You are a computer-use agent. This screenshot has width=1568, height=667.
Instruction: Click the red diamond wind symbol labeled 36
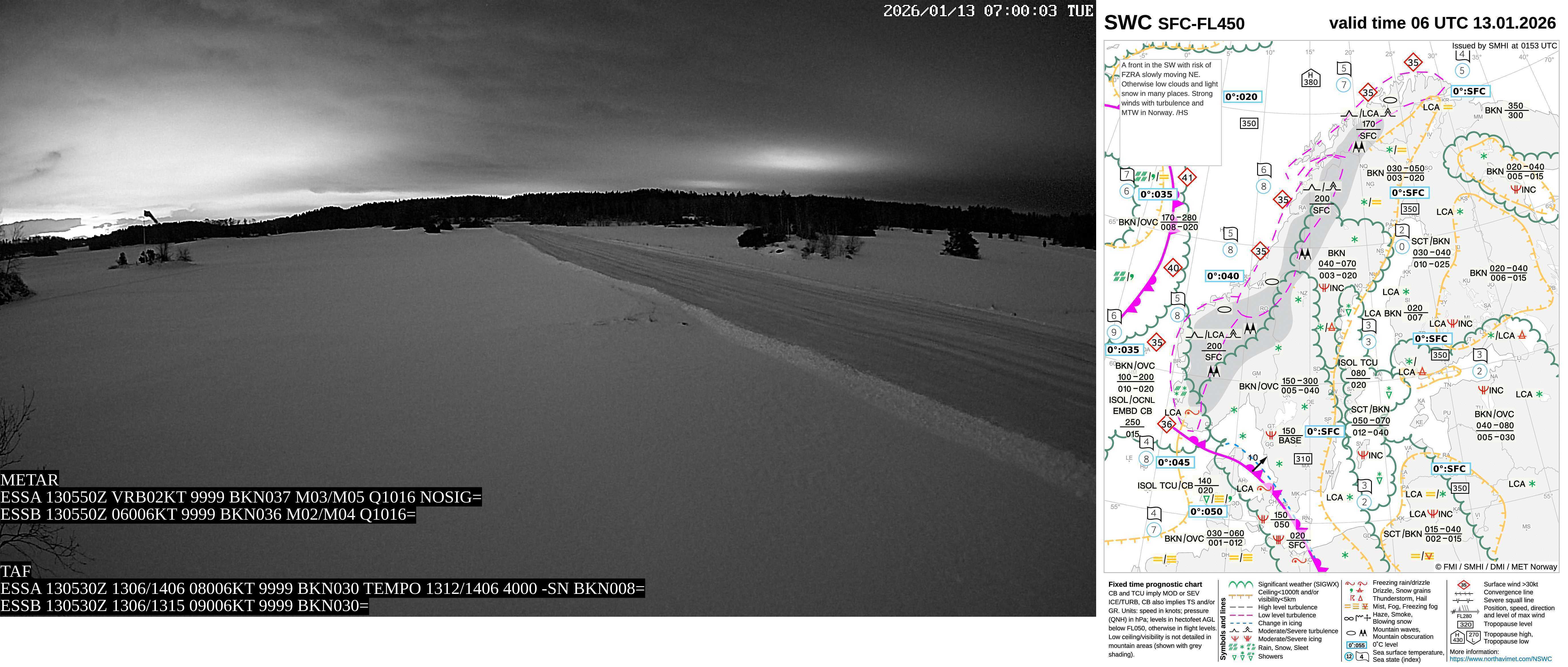[1166, 424]
